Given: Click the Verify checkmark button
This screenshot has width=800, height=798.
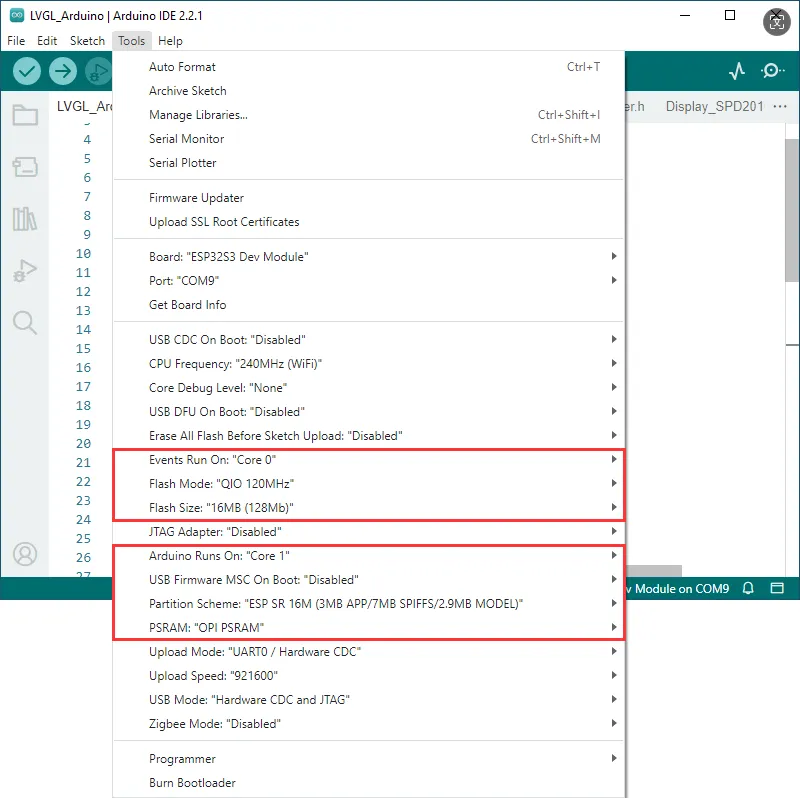Looking at the screenshot, I should [27, 71].
